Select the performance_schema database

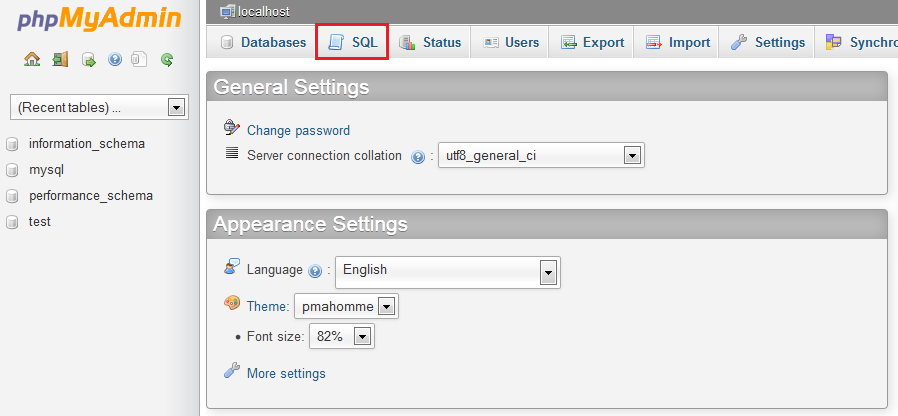coord(90,195)
